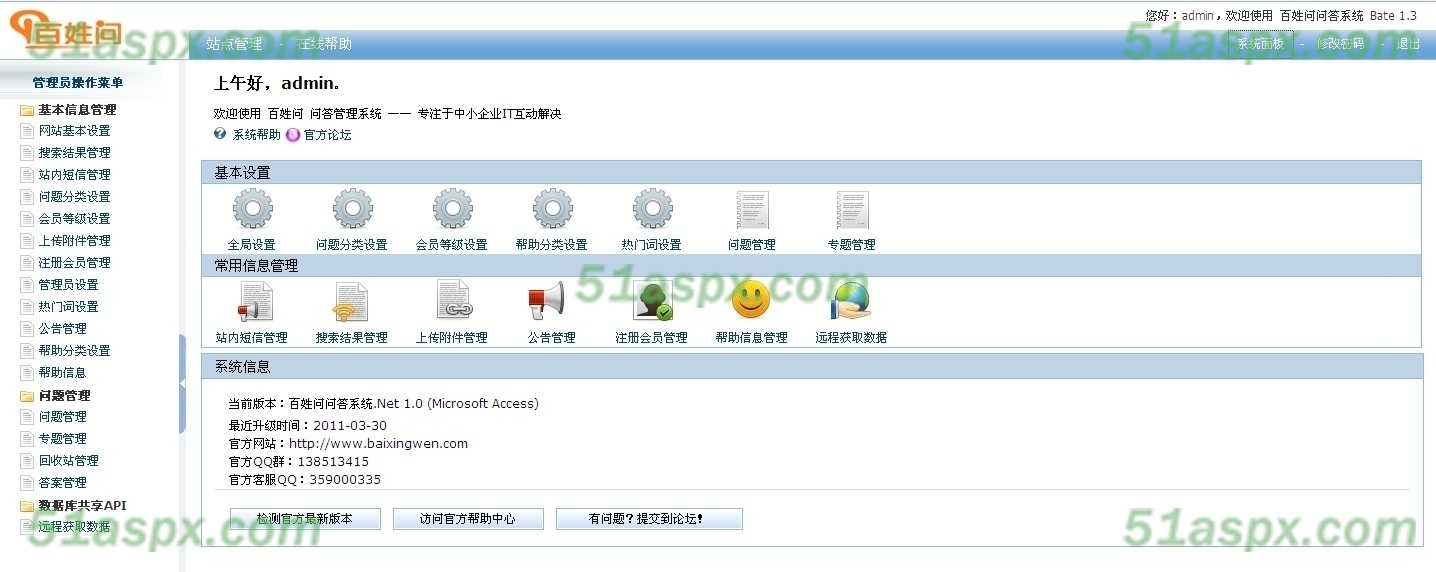Open the 上传附件管理 link icon

pyautogui.click(x=453, y=300)
